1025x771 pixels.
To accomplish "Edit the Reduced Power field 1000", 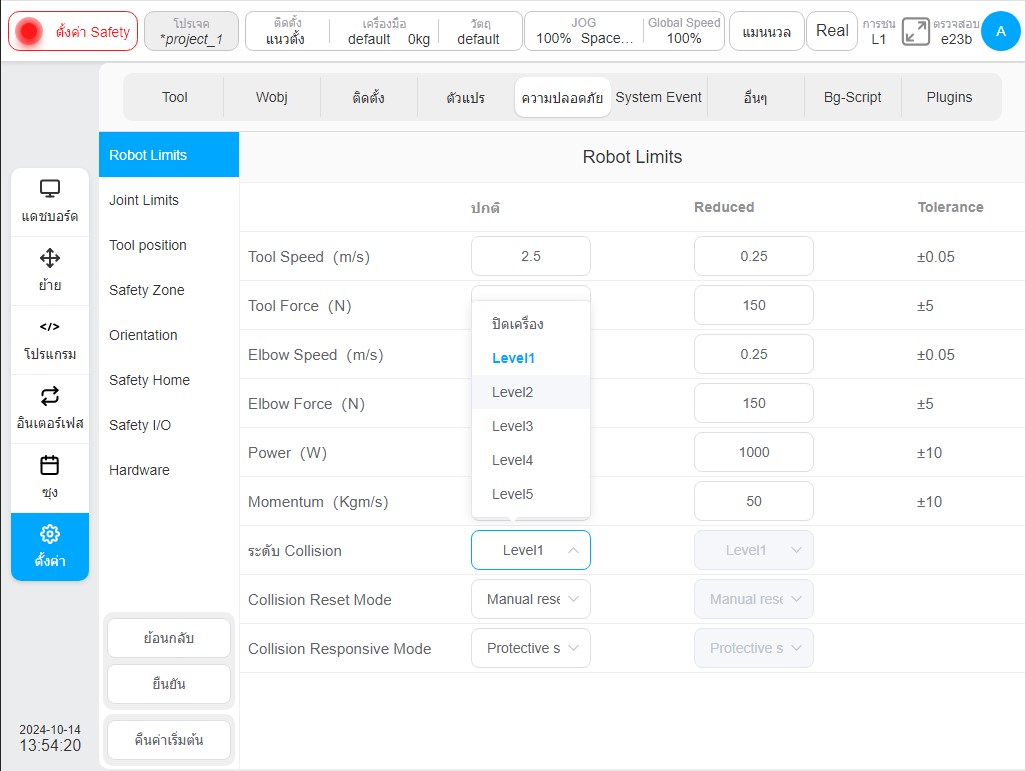I will coord(754,452).
